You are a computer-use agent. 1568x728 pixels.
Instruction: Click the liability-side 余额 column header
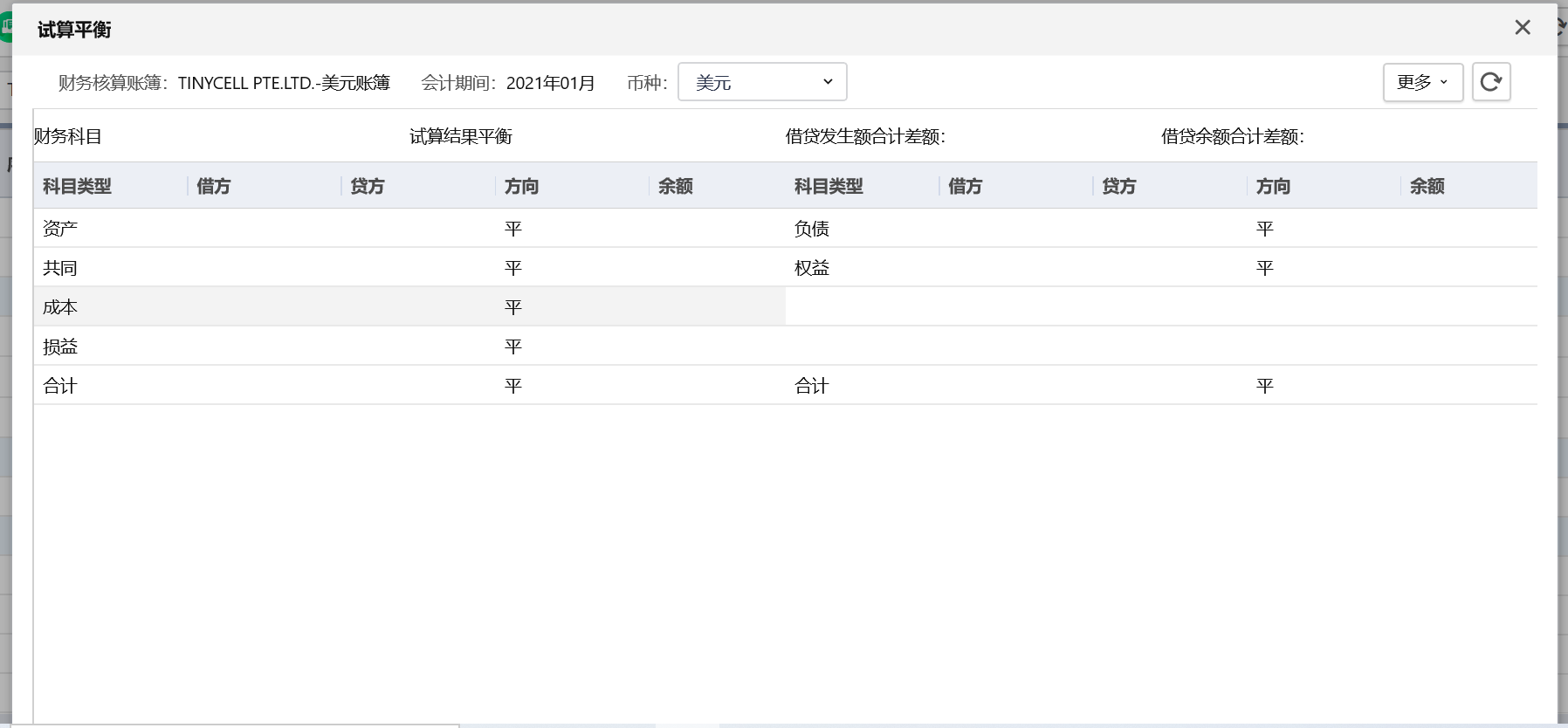tap(1427, 186)
